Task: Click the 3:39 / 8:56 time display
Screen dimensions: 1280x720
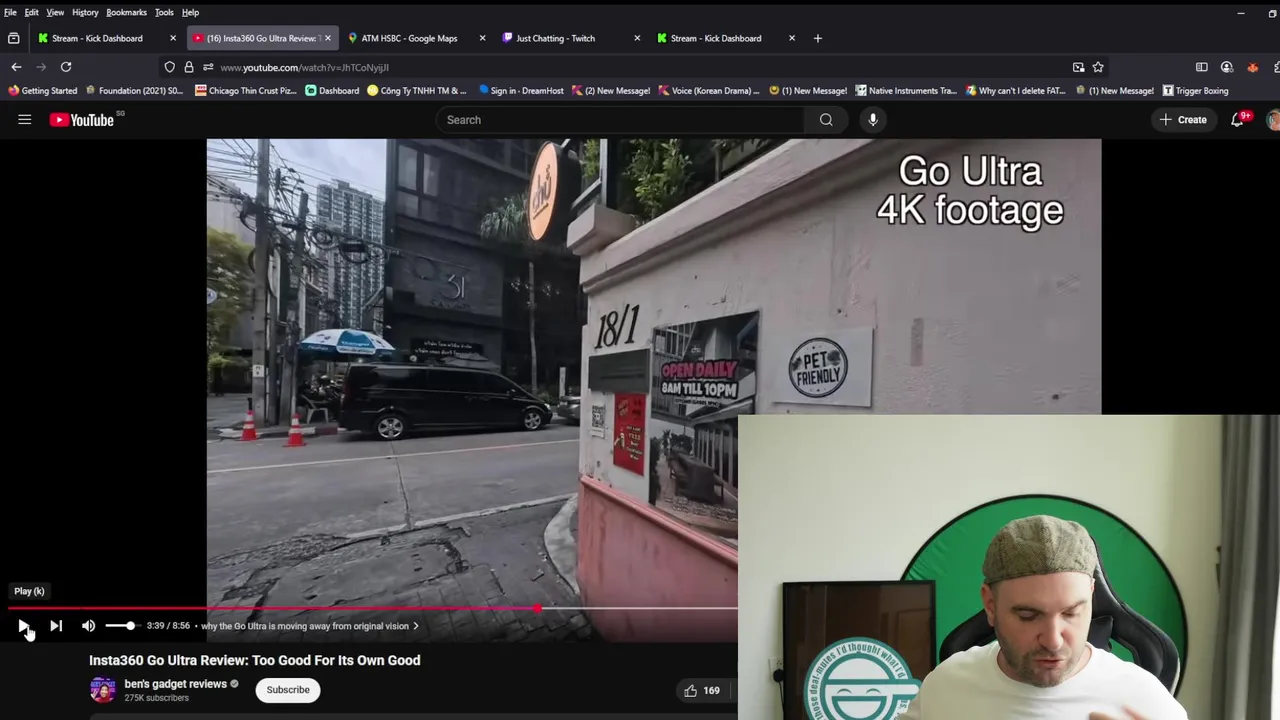Action: click(168, 626)
